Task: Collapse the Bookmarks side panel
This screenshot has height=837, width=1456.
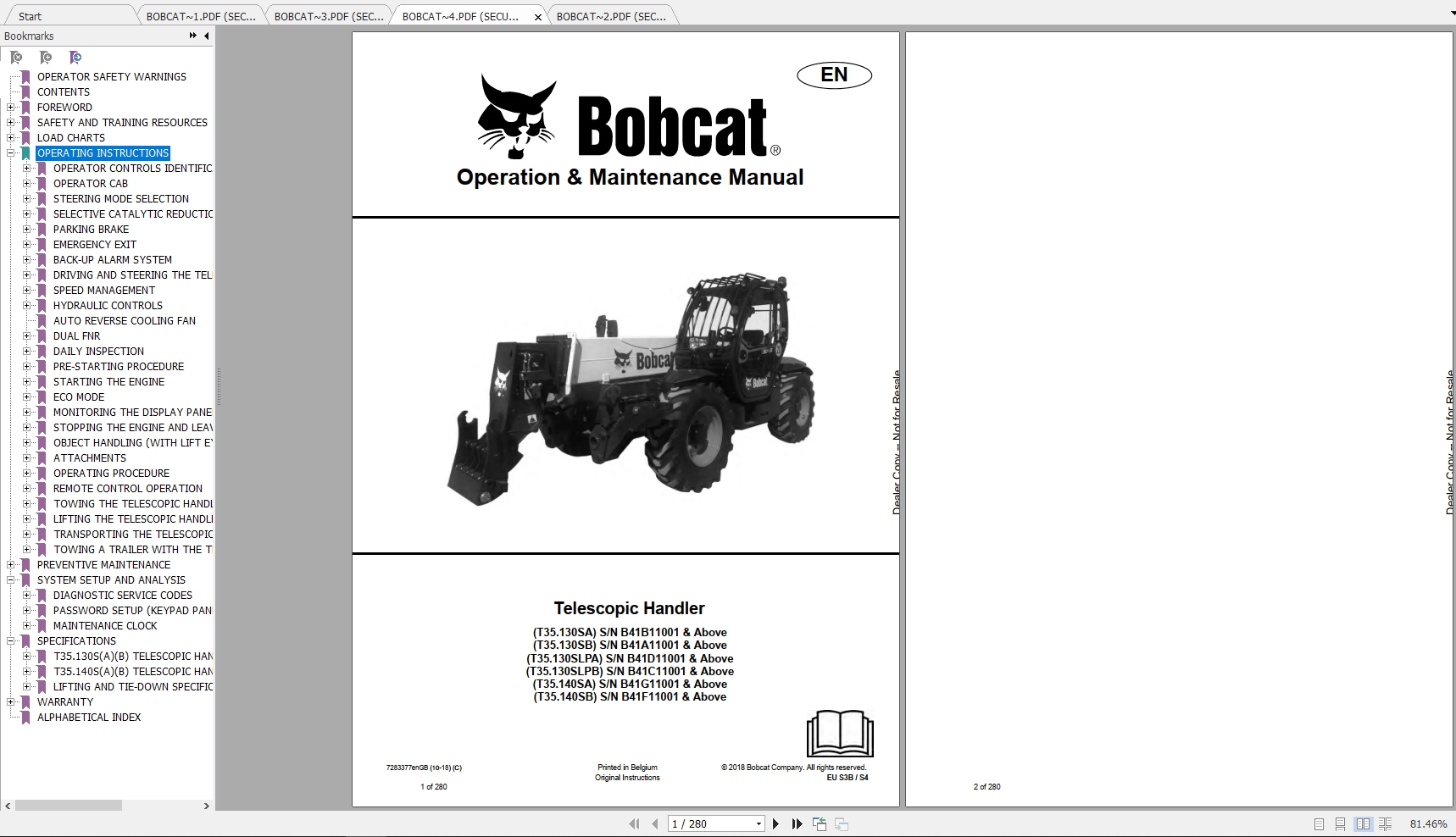Action: pyautogui.click(x=206, y=36)
